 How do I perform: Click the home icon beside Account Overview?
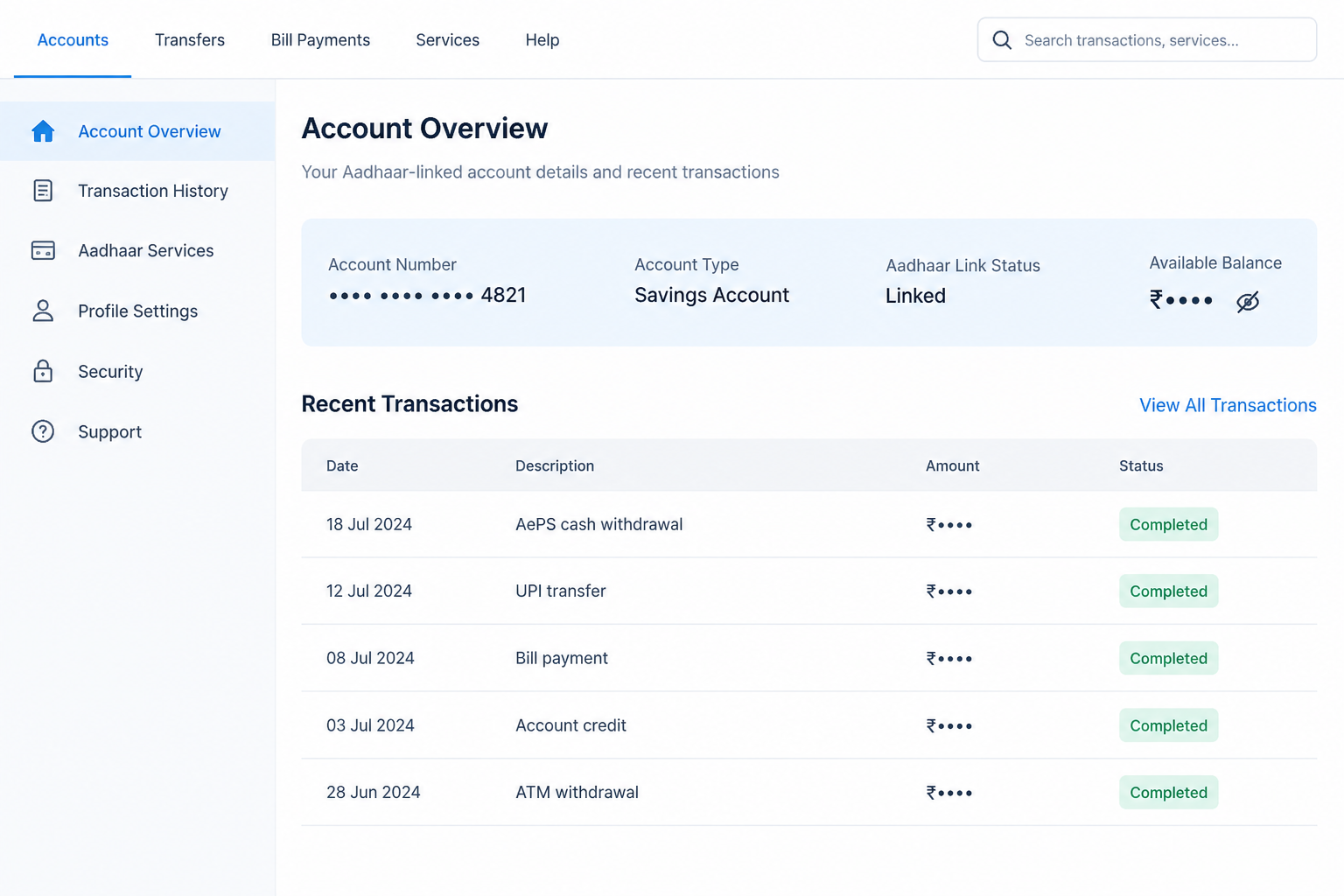pyautogui.click(x=43, y=131)
